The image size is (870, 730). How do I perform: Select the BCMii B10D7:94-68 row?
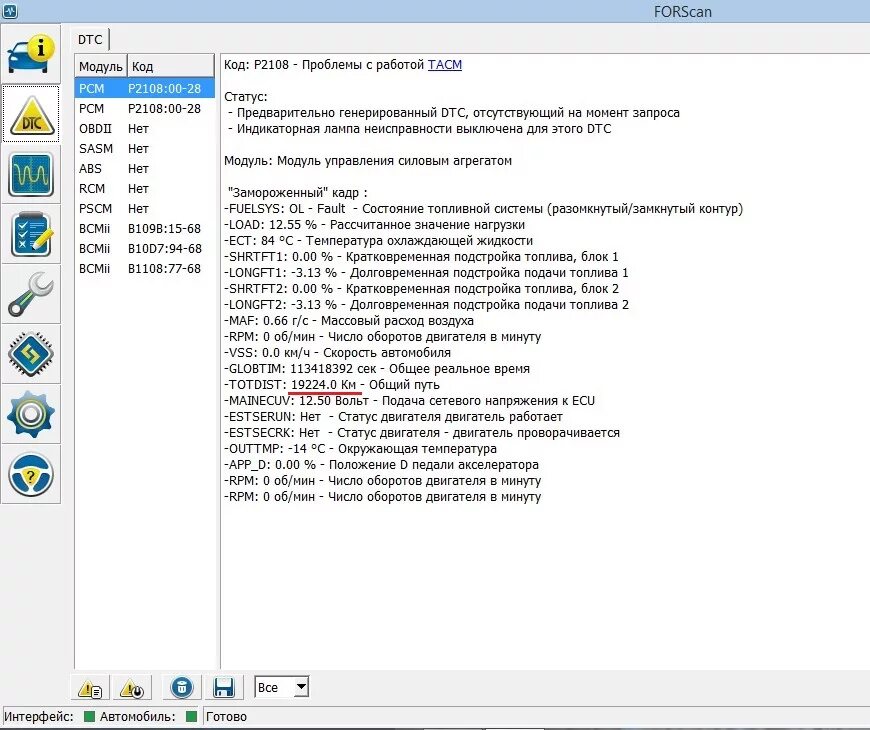click(x=144, y=248)
